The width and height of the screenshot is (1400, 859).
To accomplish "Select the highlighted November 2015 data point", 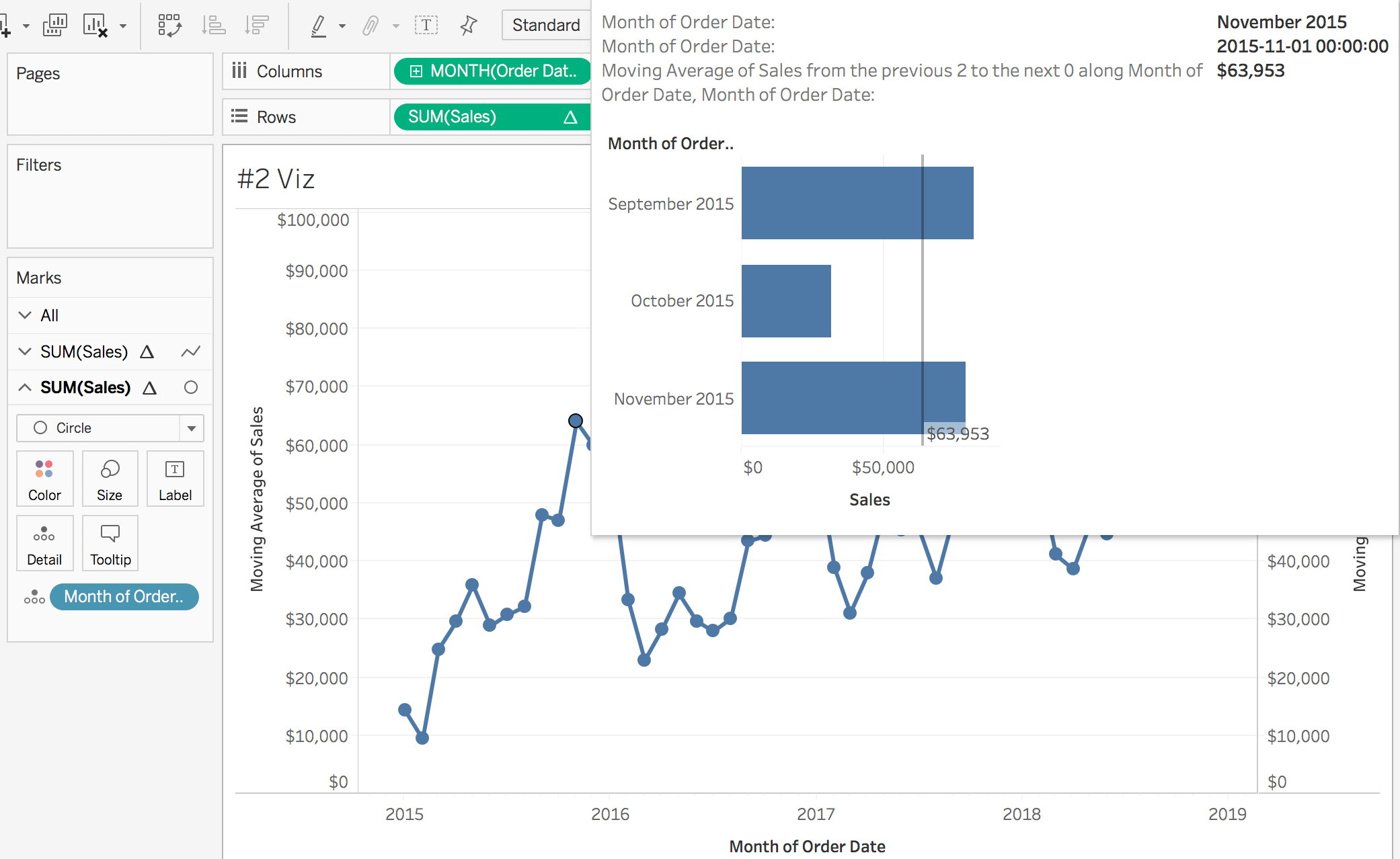I will tap(576, 421).
